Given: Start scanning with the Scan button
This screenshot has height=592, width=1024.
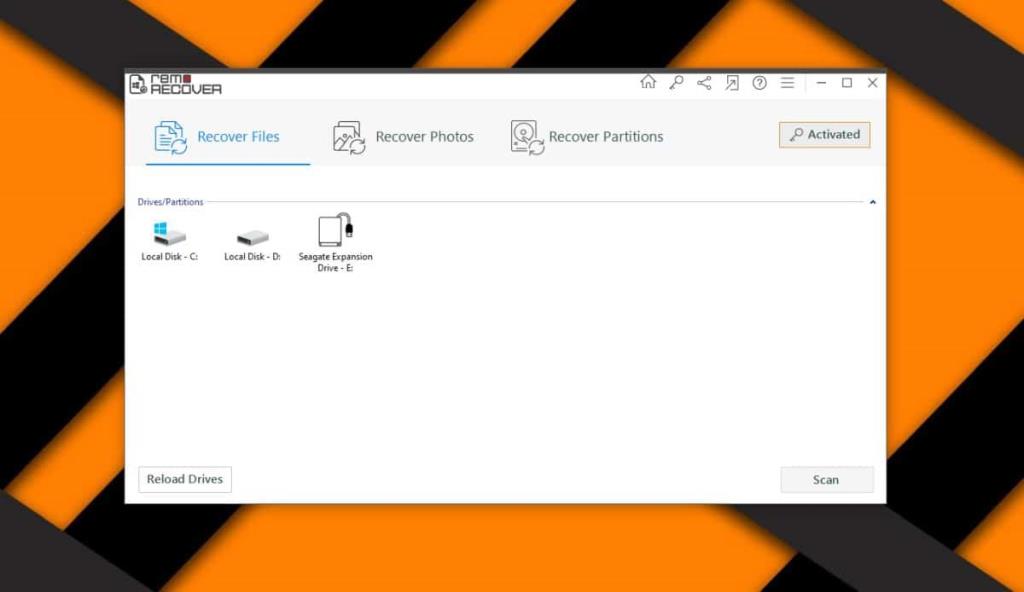Looking at the screenshot, I should pos(826,480).
